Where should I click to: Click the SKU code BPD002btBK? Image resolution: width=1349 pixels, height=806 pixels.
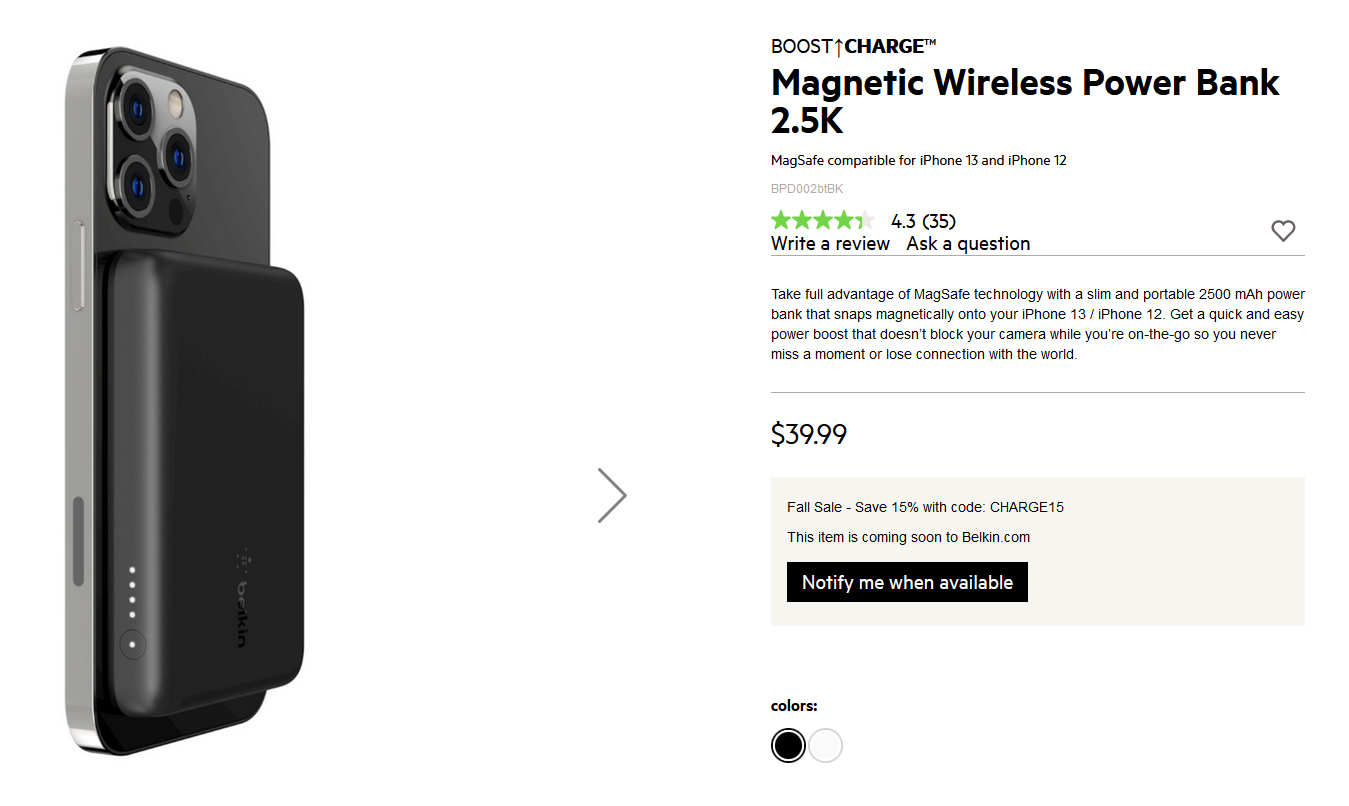coord(807,189)
